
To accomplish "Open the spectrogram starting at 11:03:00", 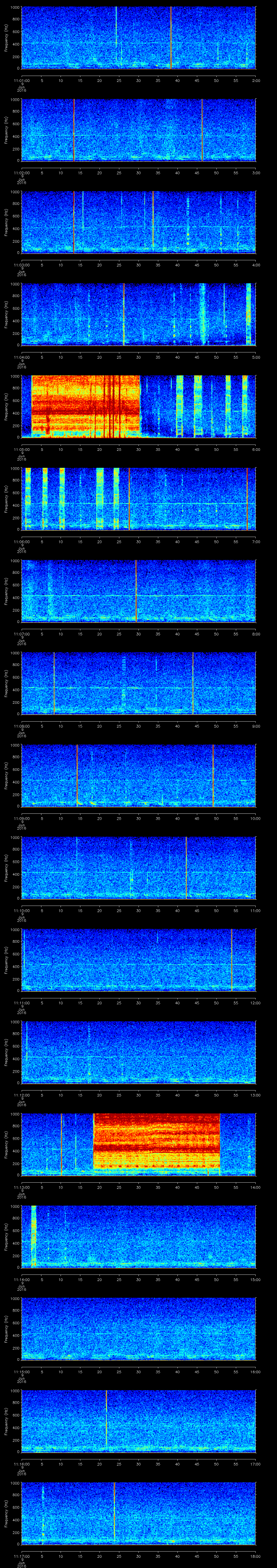I will (139, 222).
